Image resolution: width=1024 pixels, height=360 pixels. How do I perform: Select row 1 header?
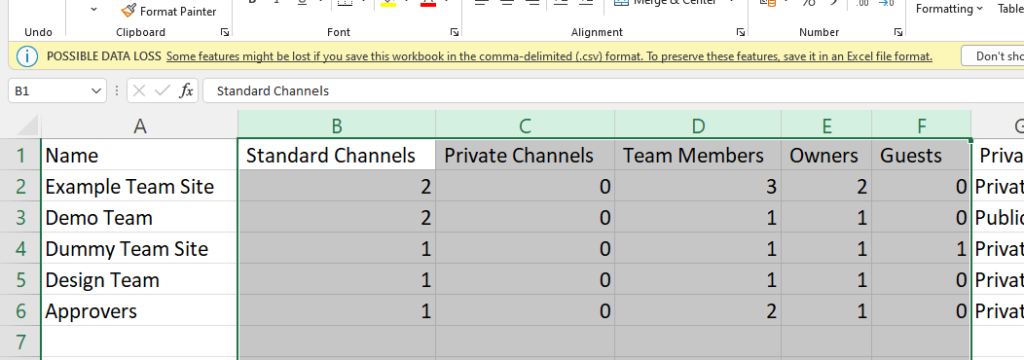pyautogui.click(x=20, y=155)
